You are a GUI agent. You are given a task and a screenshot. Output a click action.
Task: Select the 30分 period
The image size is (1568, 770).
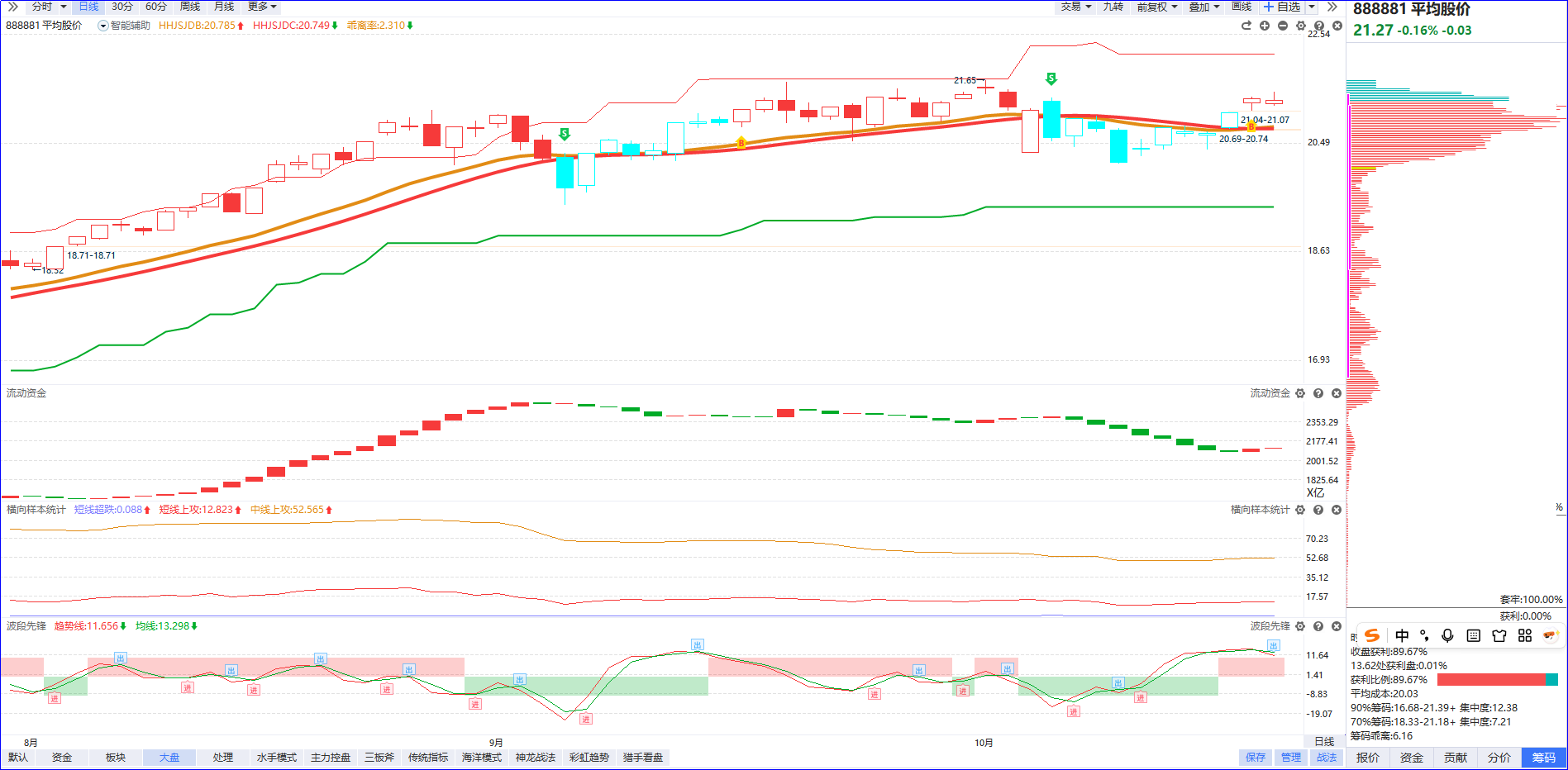click(x=122, y=7)
